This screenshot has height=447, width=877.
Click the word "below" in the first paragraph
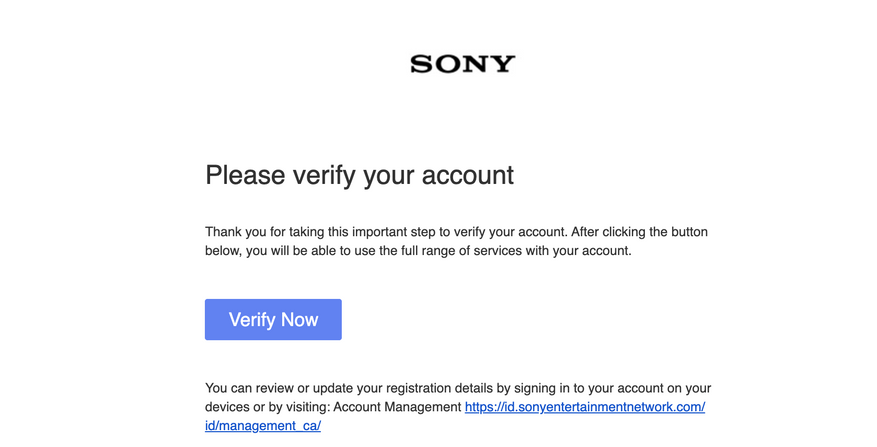pyautogui.click(x=222, y=251)
